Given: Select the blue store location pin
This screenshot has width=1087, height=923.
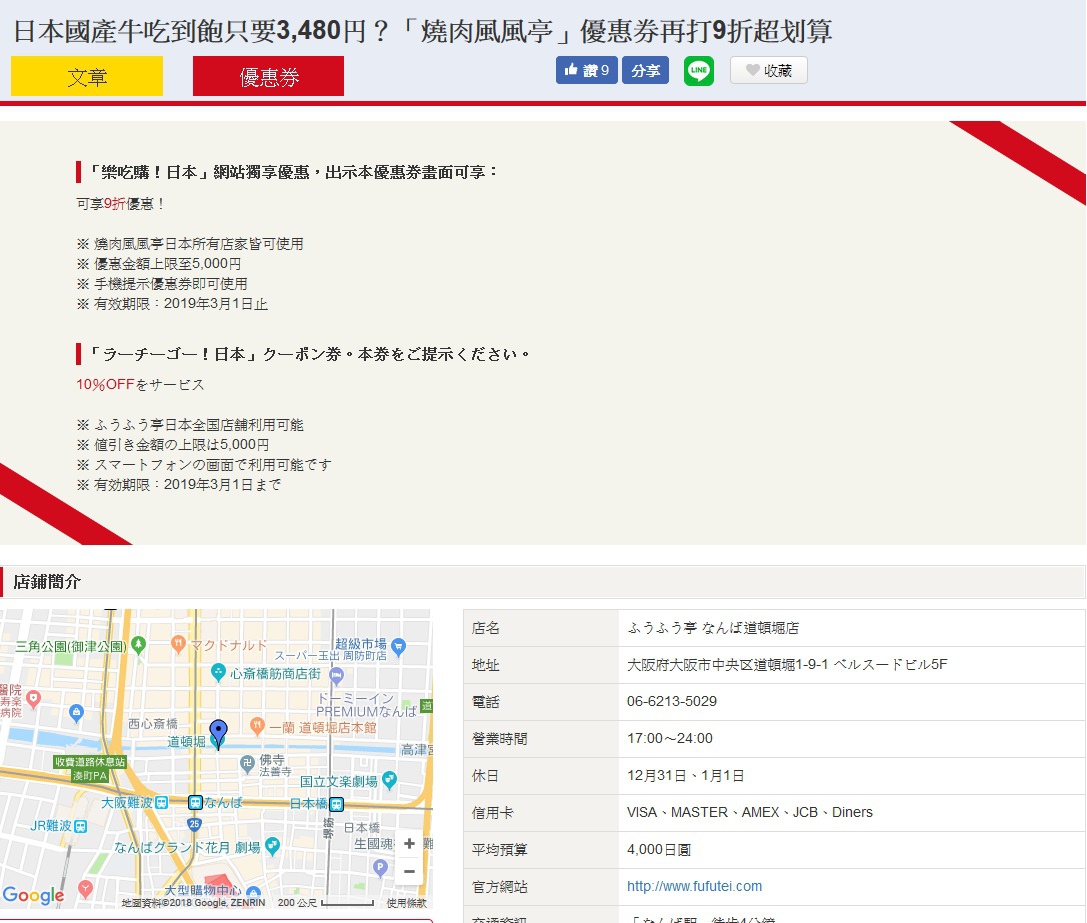Looking at the screenshot, I should [218, 734].
